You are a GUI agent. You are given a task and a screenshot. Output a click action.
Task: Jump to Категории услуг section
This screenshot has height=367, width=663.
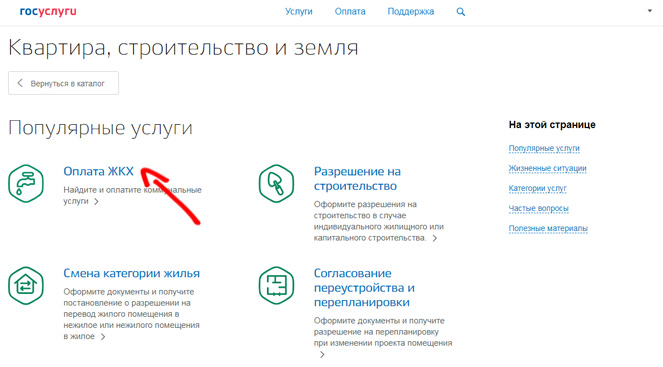[x=537, y=188]
